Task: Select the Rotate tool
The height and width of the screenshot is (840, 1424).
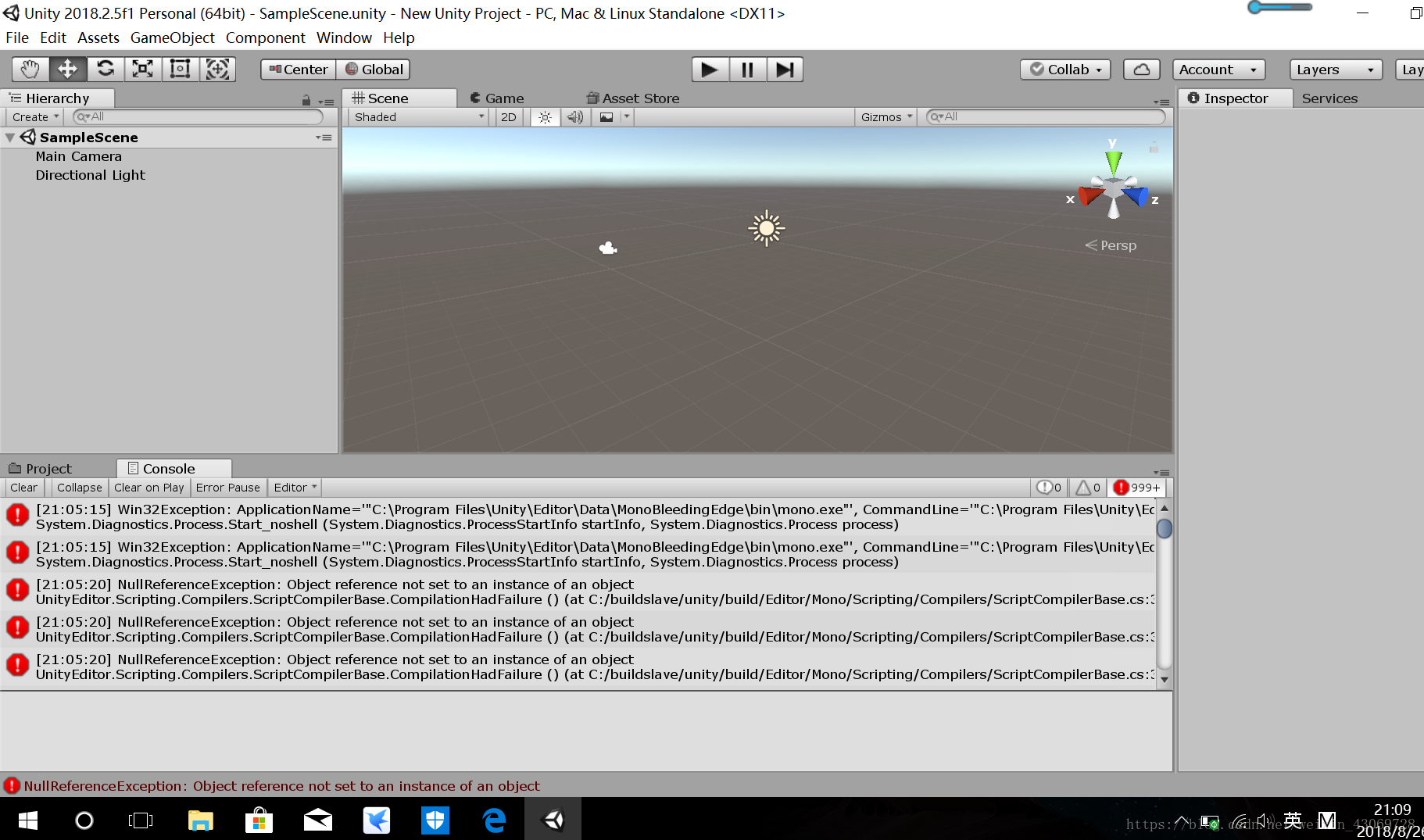Action: pyautogui.click(x=106, y=70)
